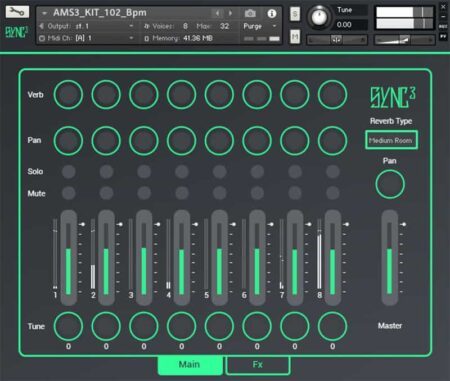Viewport: 450px width, 381px height.
Task: Click the Verb knob for channel 2
Action: [106, 95]
